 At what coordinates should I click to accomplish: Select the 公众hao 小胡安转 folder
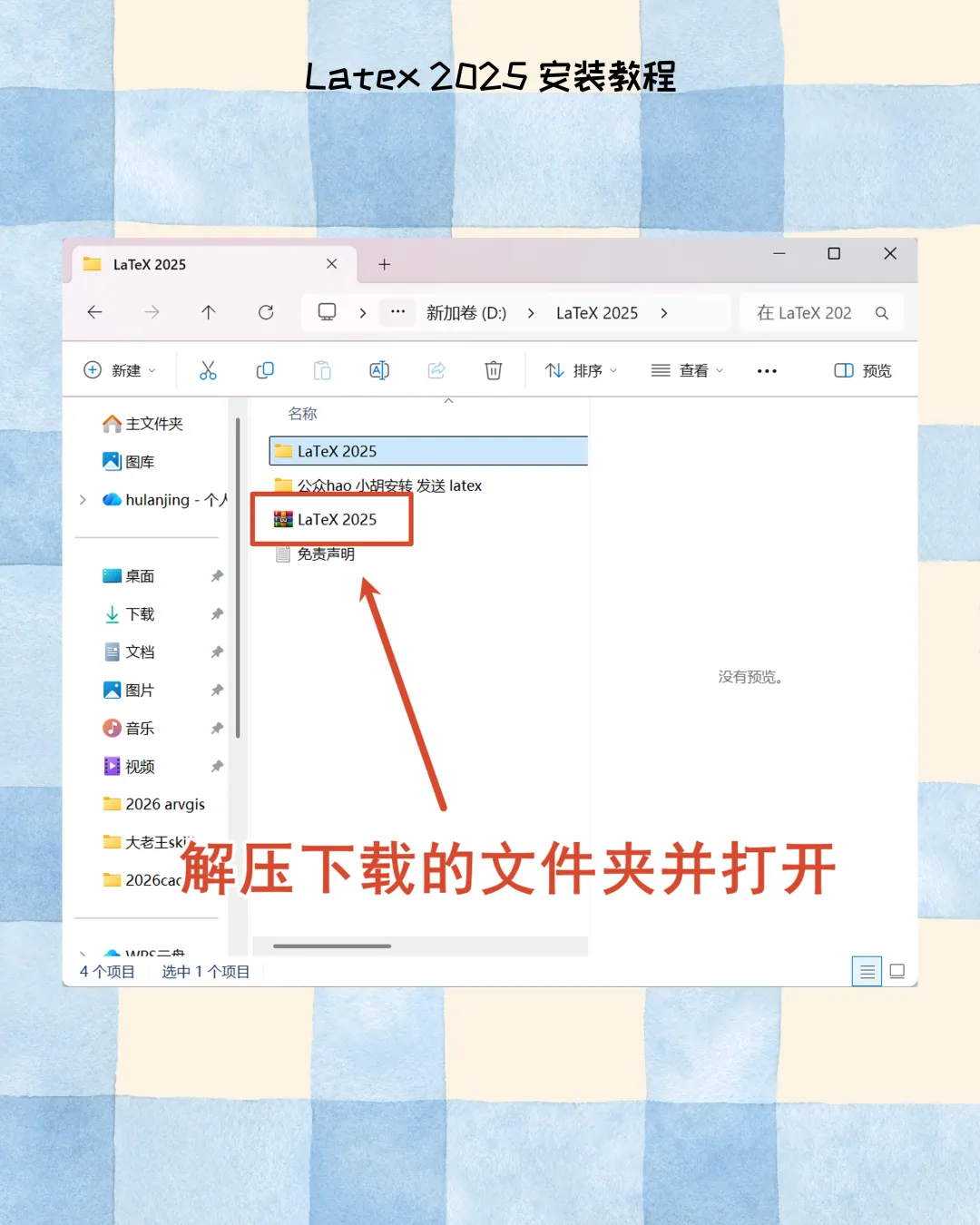tap(379, 485)
